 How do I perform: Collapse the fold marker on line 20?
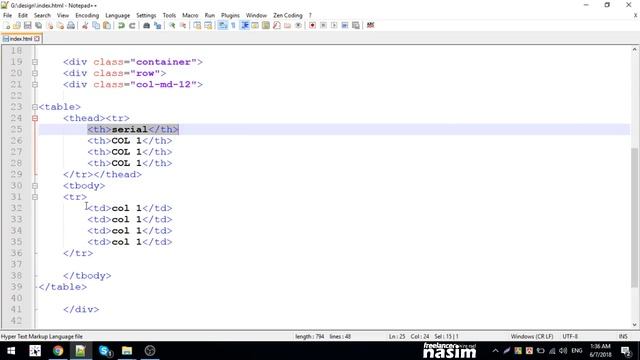(35, 73)
